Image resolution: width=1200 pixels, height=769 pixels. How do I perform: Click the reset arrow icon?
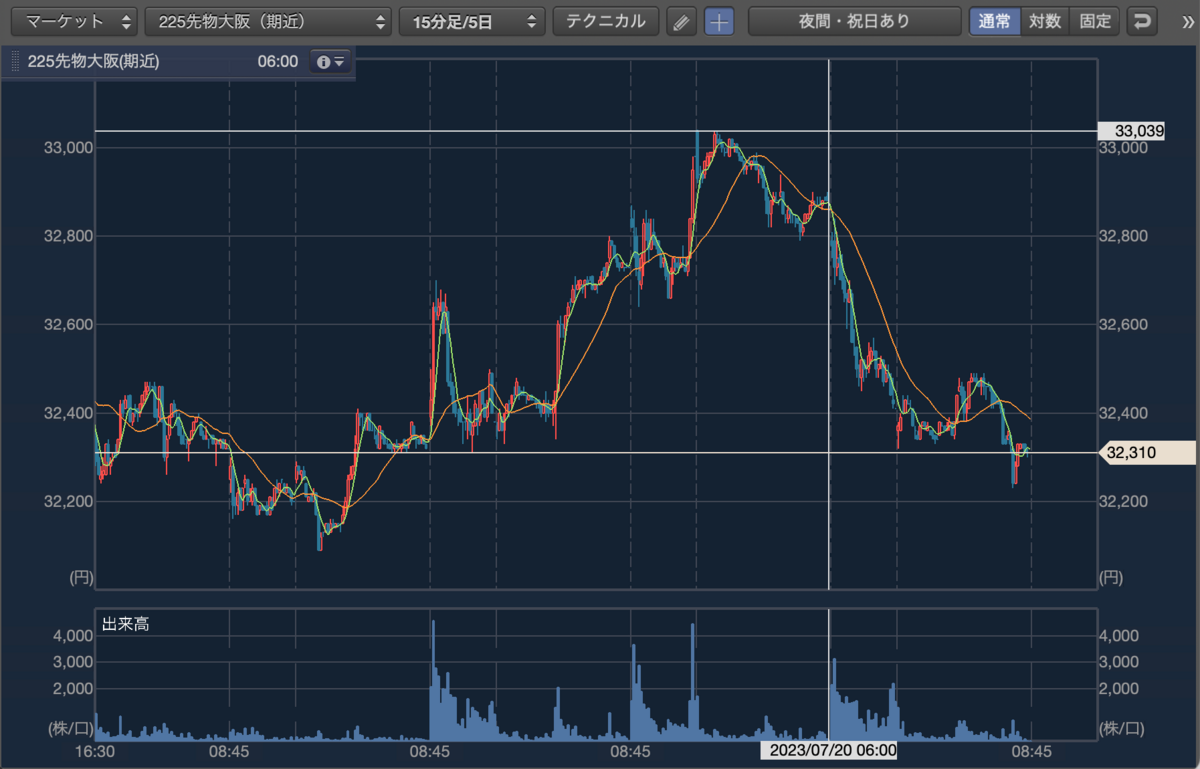[x=1142, y=21]
